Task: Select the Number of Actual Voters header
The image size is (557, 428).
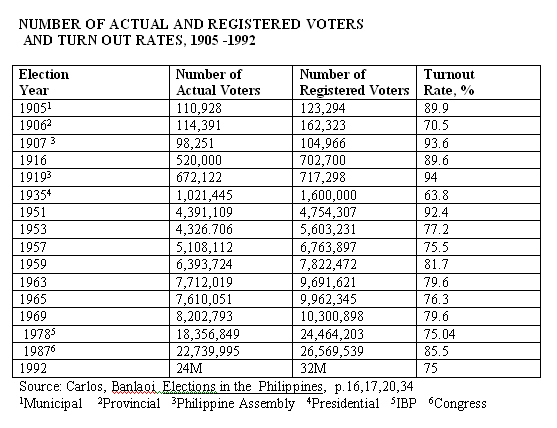Action: (231, 82)
